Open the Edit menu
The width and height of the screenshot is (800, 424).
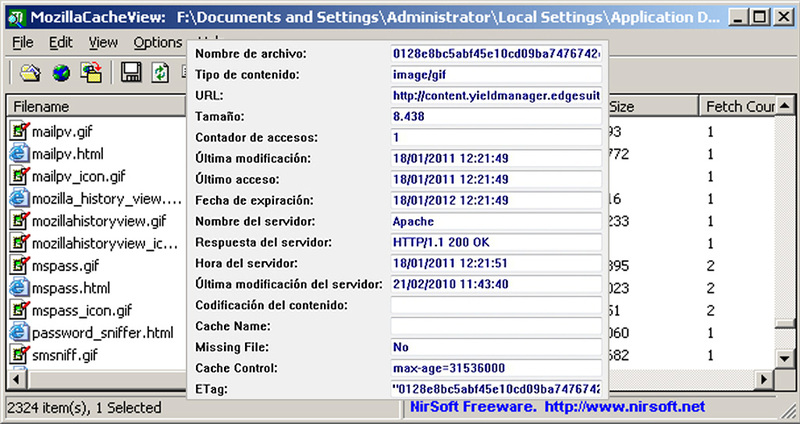click(x=61, y=42)
